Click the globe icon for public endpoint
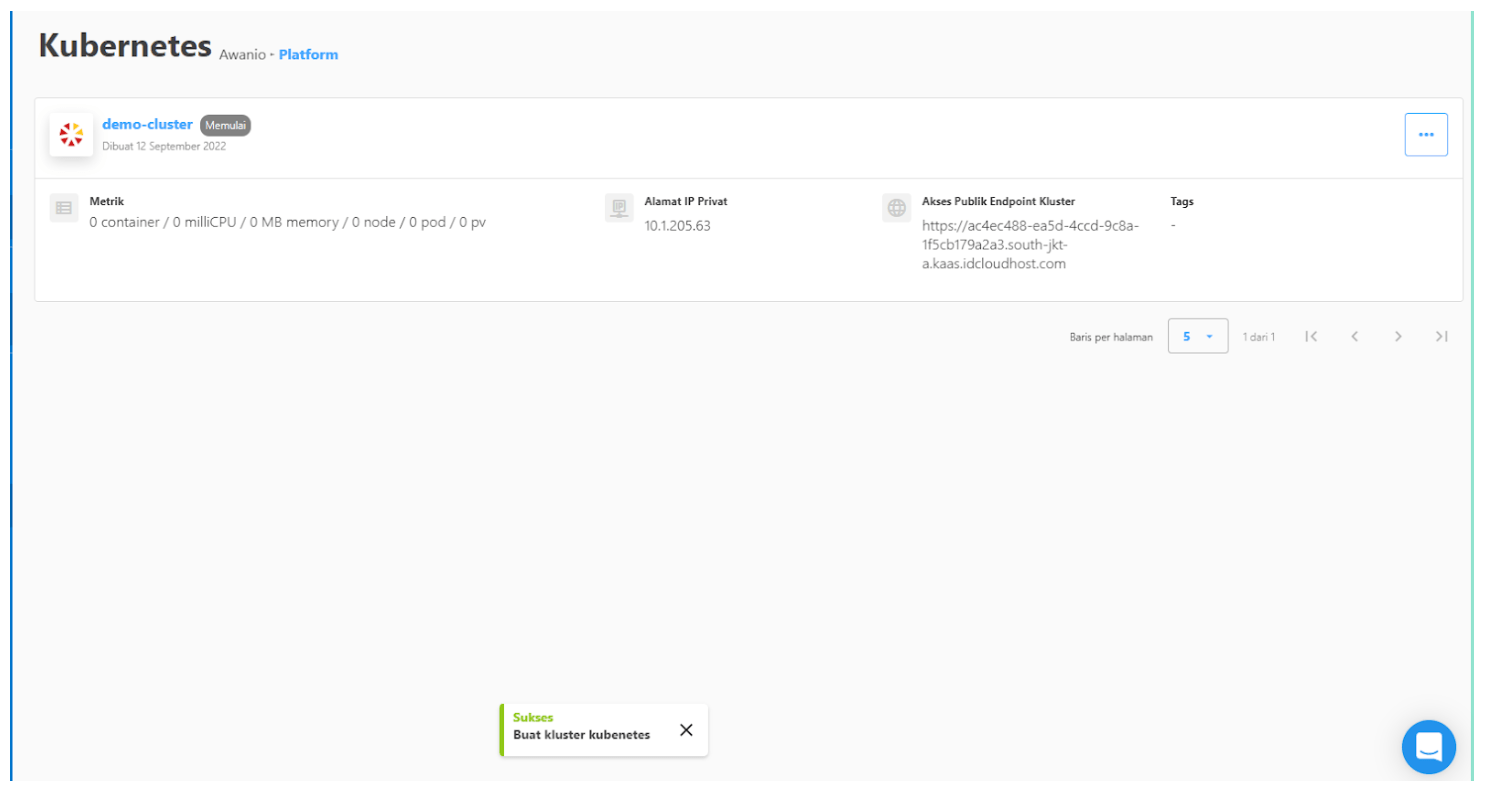The image size is (1485, 794). point(897,208)
